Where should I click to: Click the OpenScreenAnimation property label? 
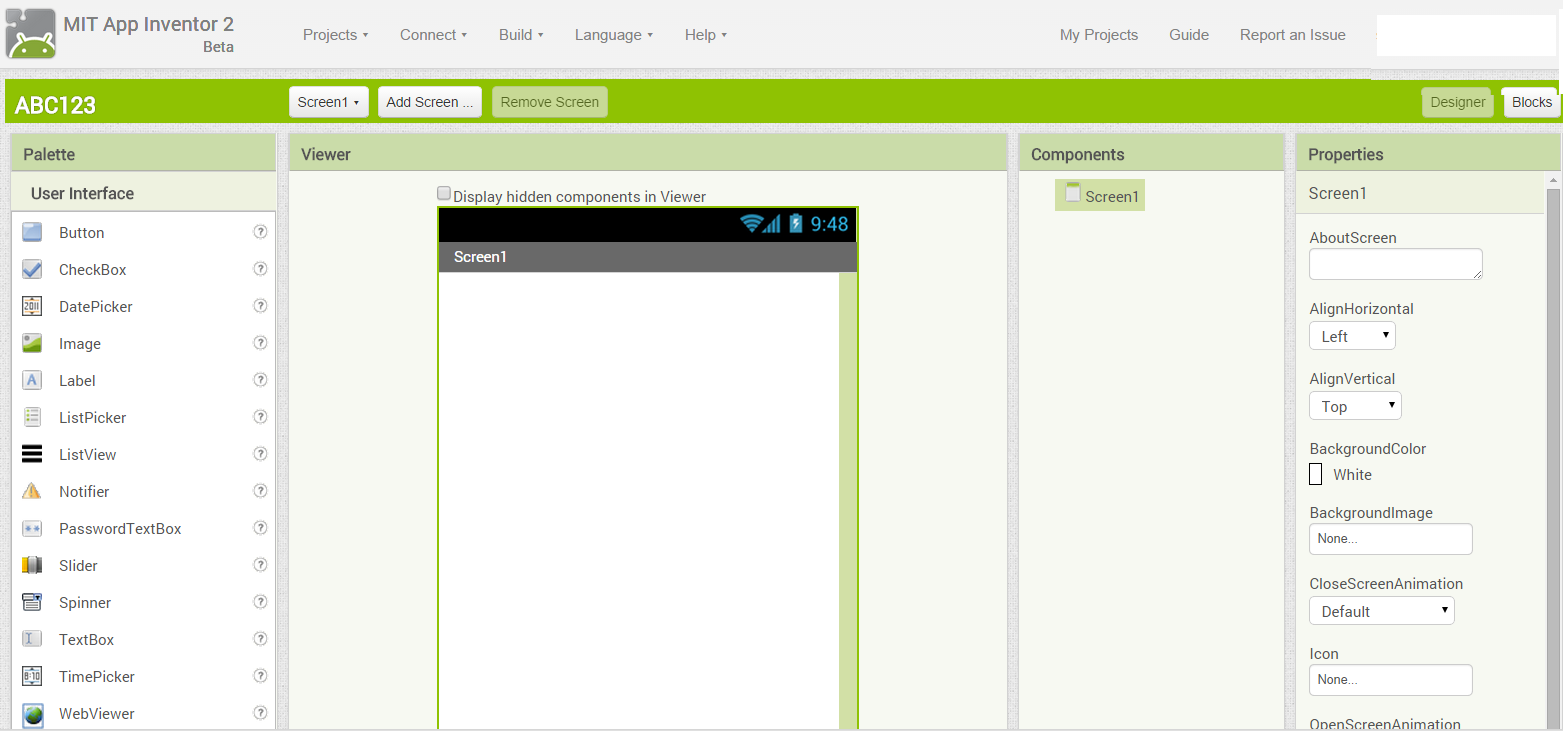point(1385,724)
